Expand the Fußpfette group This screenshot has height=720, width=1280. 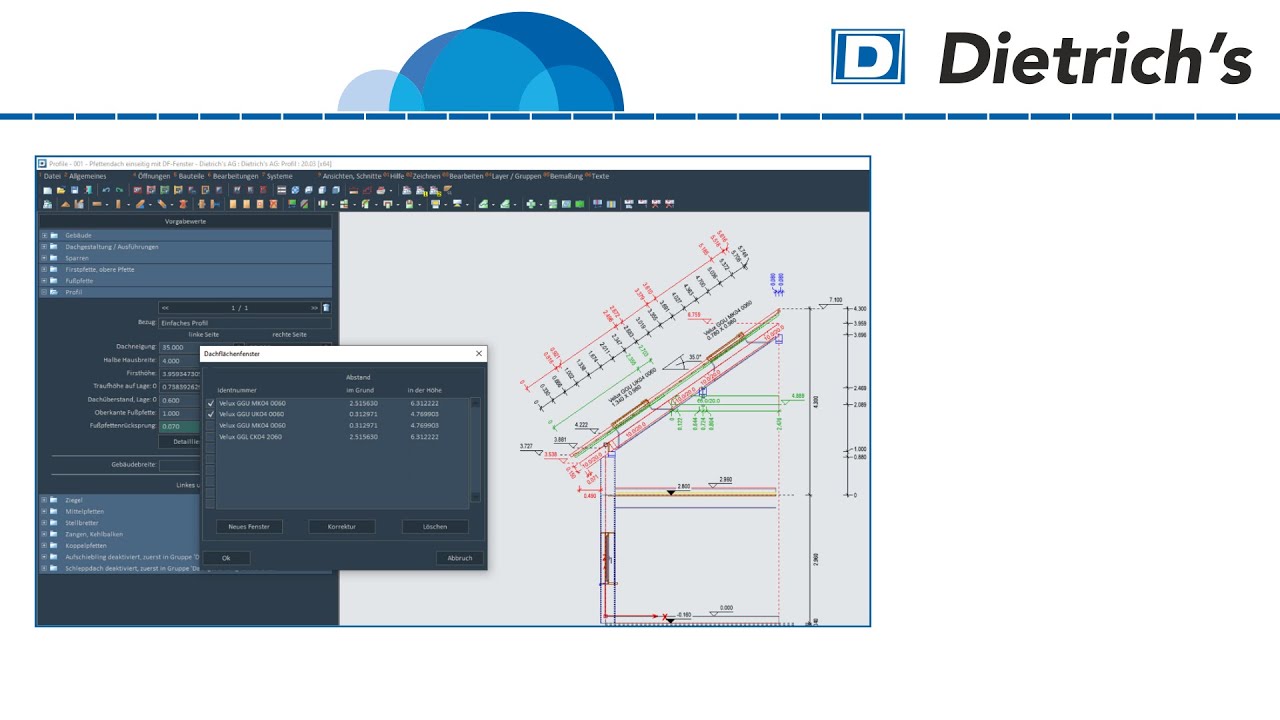pyautogui.click(x=44, y=281)
